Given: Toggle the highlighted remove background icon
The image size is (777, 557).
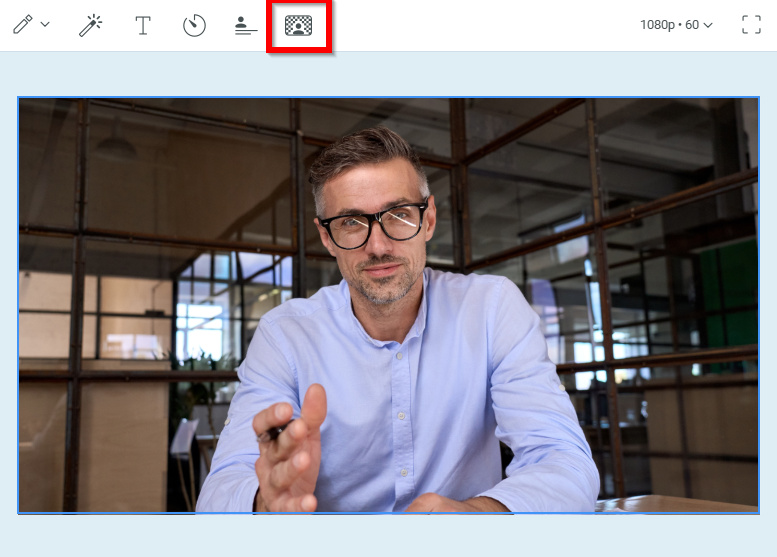Looking at the screenshot, I should click(x=298, y=25).
